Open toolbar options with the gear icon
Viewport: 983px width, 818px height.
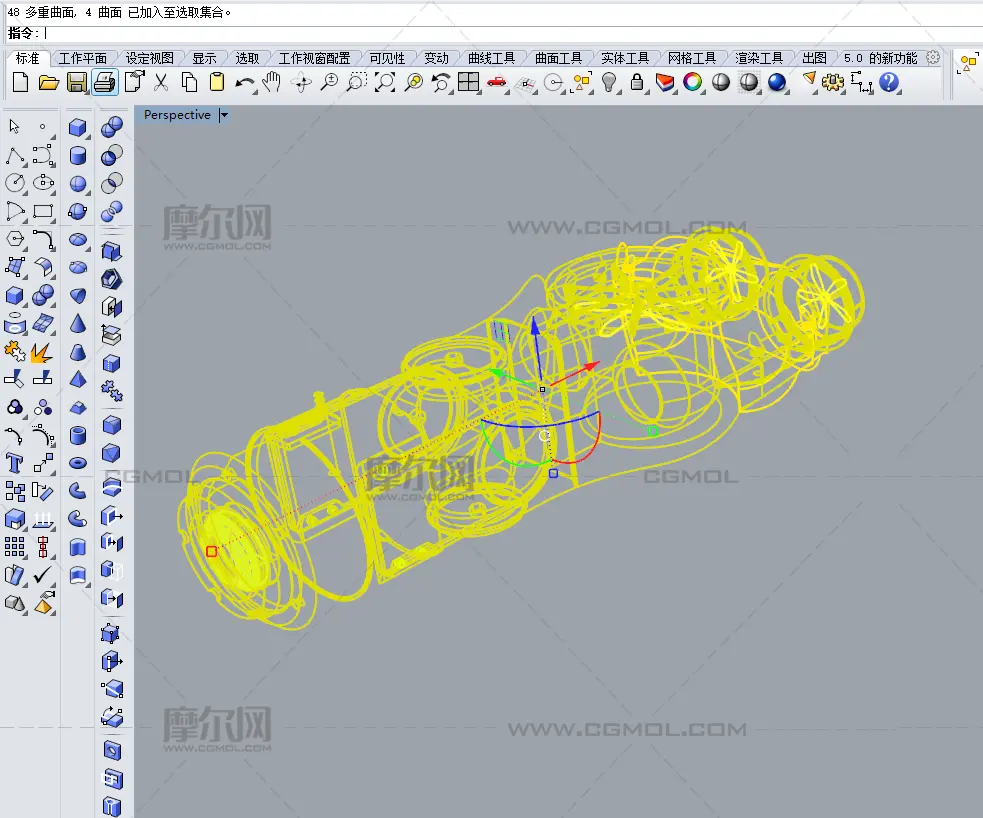(x=933, y=58)
